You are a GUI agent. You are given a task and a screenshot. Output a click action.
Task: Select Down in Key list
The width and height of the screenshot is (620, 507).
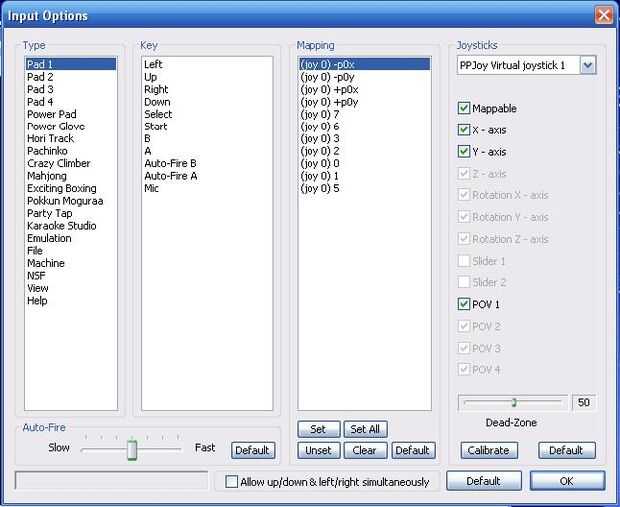(207, 102)
